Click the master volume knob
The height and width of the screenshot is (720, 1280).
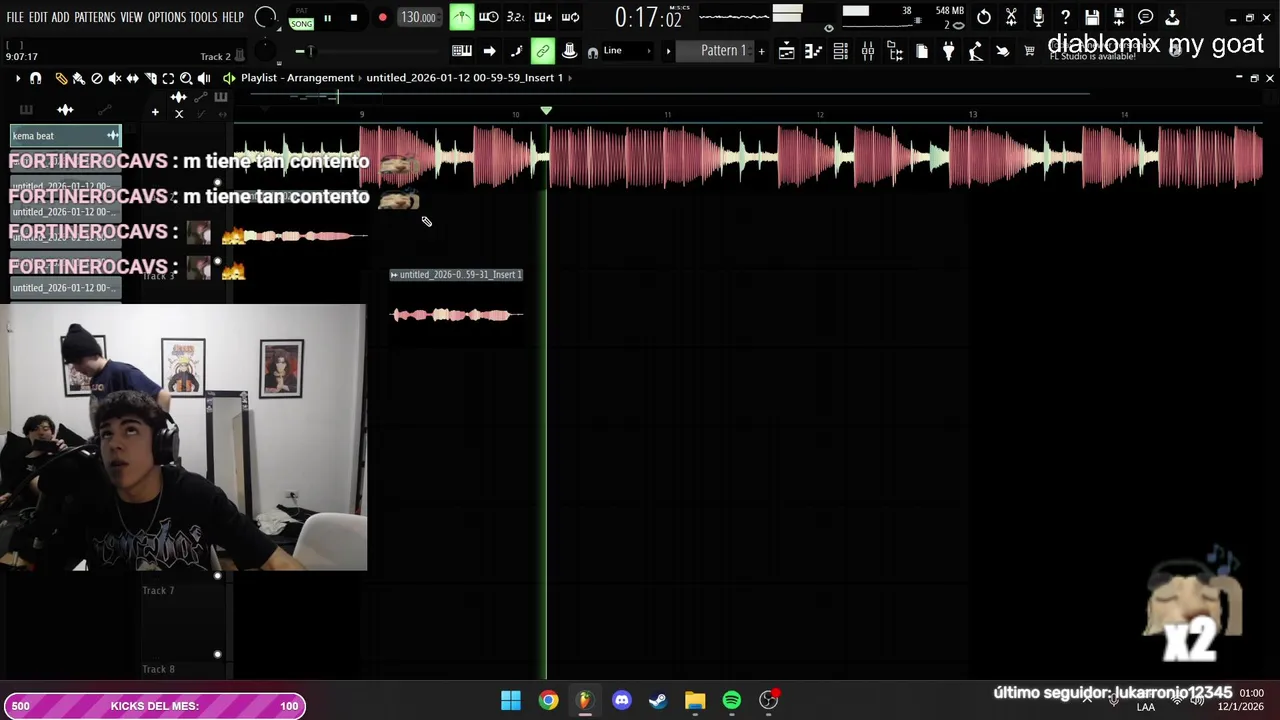[266, 17]
